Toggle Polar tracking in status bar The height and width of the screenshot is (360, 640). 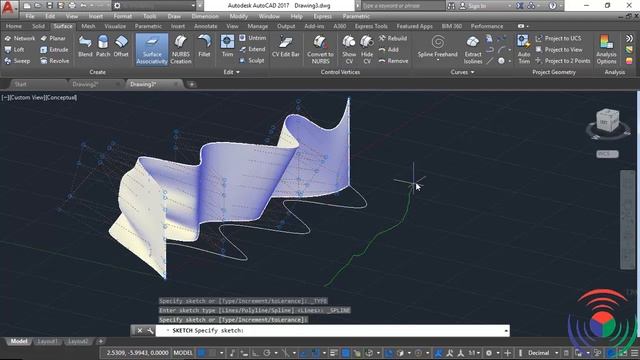[267, 353]
